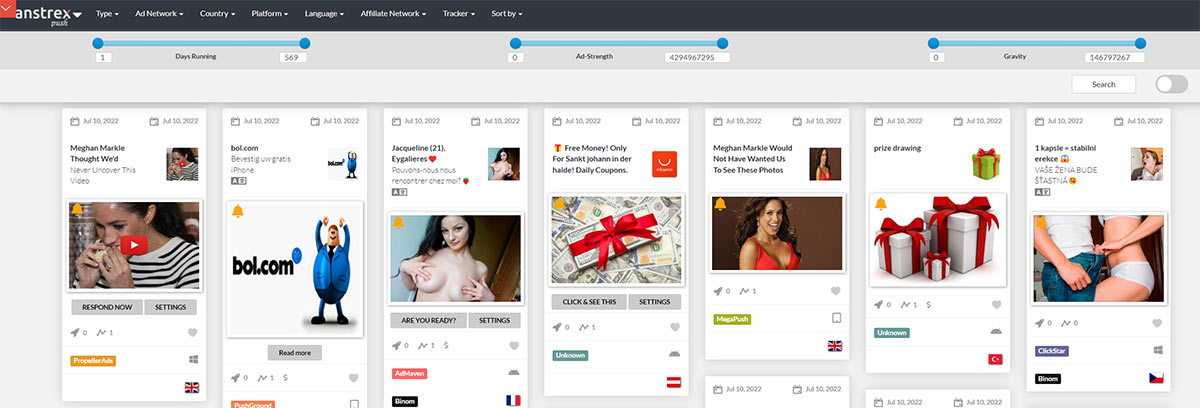Screen dimensions: 1200x408
Task: Click Turkey flag on prize drawing card
Action: tap(995, 359)
